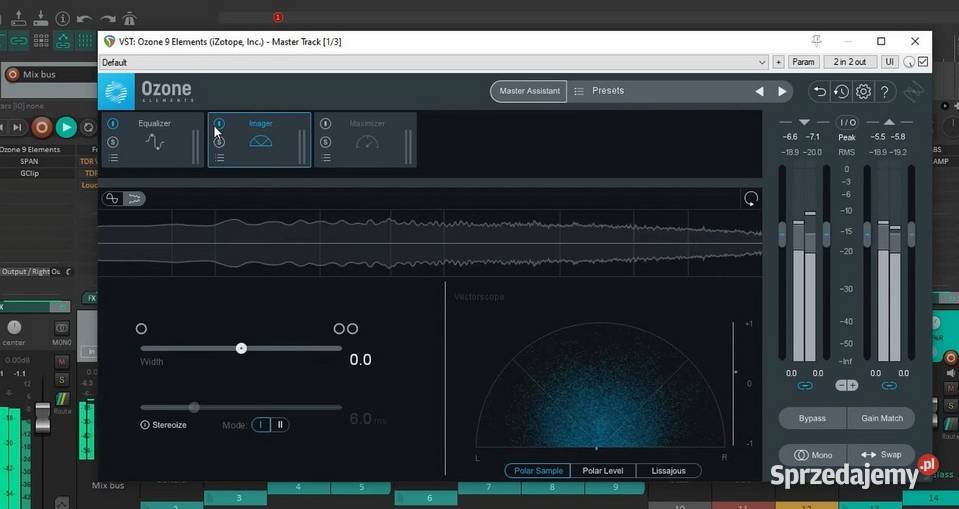Launch the Master Assistant
This screenshot has height=509, width=959.
pos(529,91)
